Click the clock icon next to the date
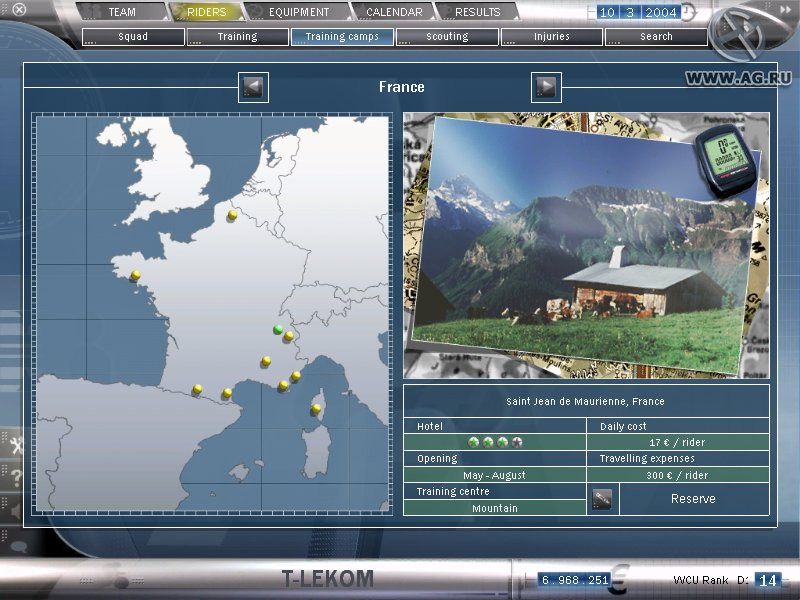 688,12
